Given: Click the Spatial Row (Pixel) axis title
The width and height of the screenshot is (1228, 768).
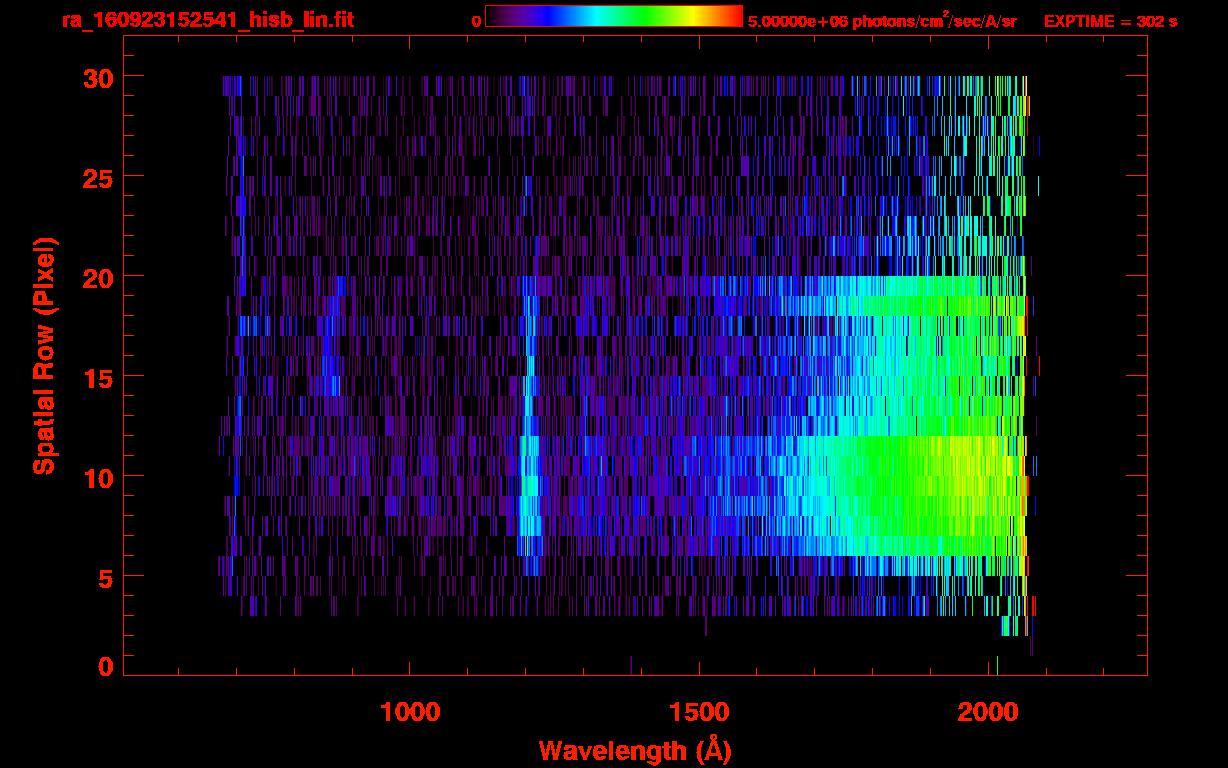Looking at the screenshot, I should [44, 356].
